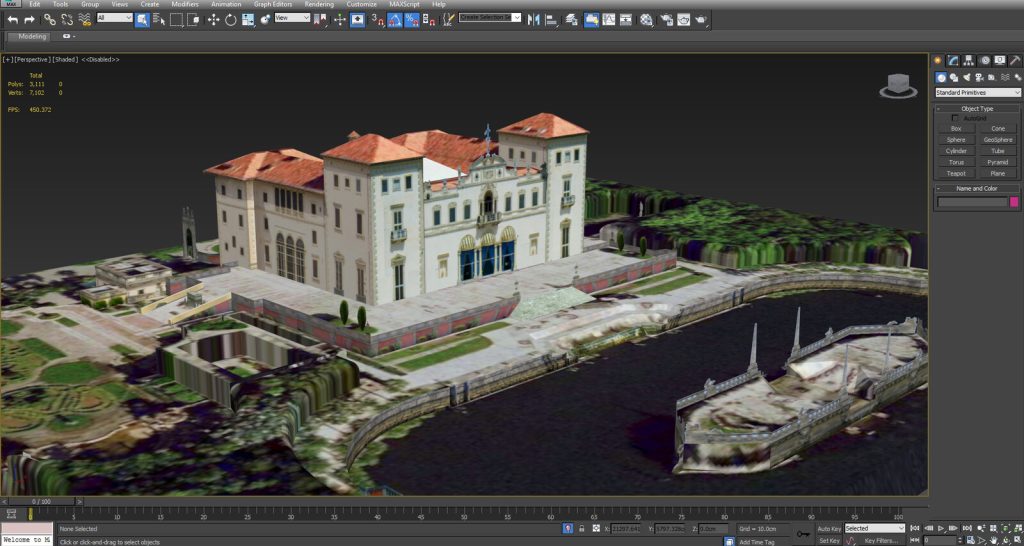This screenshot has width=1024, height=546.
Task: Open the selection filter 'All' dropdown
Action: [115, 18]
